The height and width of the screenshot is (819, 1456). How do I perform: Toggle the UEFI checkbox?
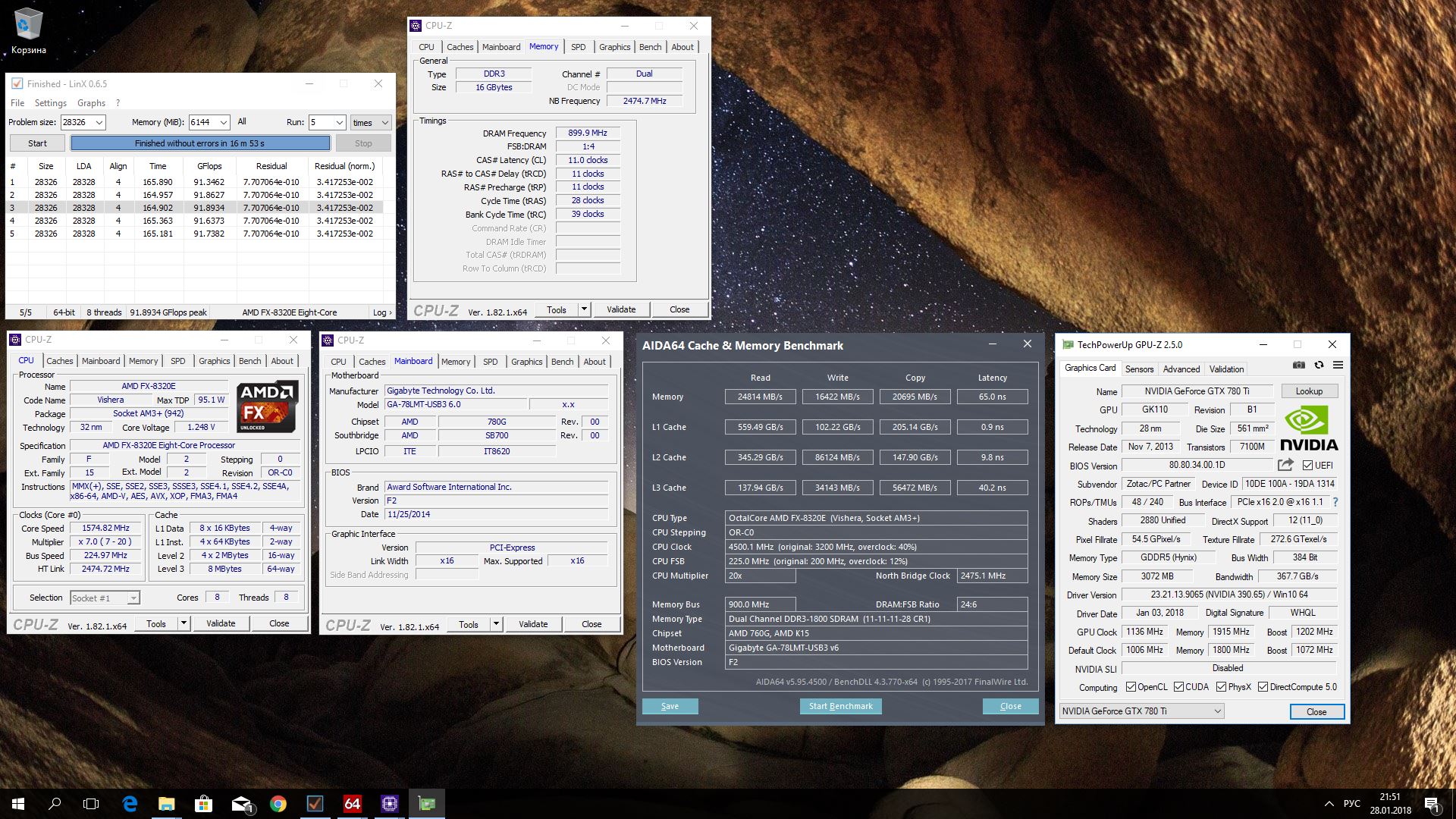click(x=1307, y=466)
